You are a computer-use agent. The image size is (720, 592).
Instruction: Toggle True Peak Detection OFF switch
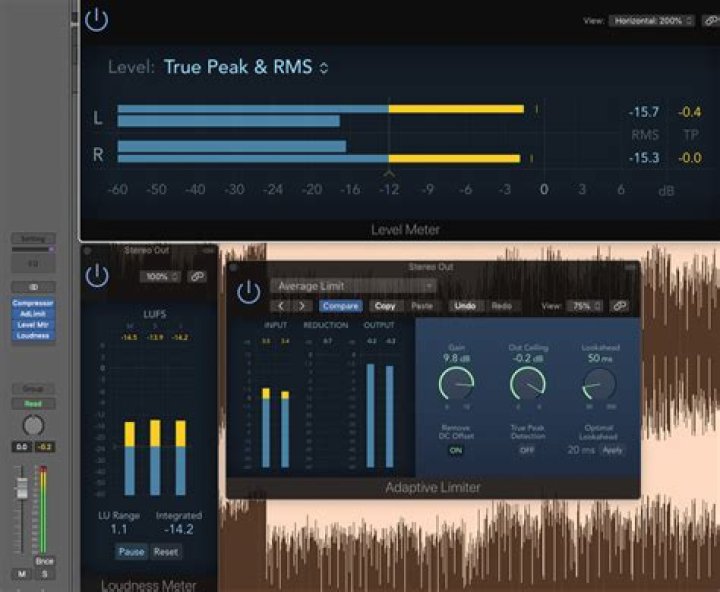point(527,450)
